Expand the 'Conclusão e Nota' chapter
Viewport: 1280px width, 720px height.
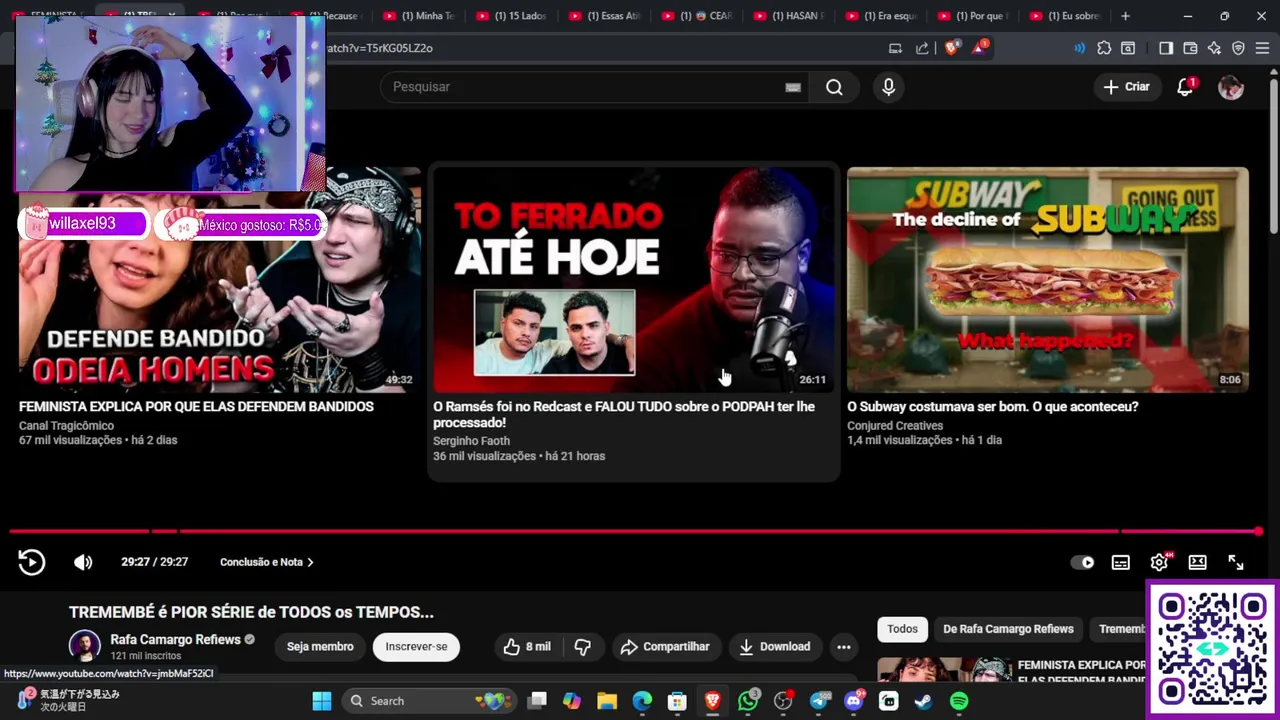(x=267, y=562)
